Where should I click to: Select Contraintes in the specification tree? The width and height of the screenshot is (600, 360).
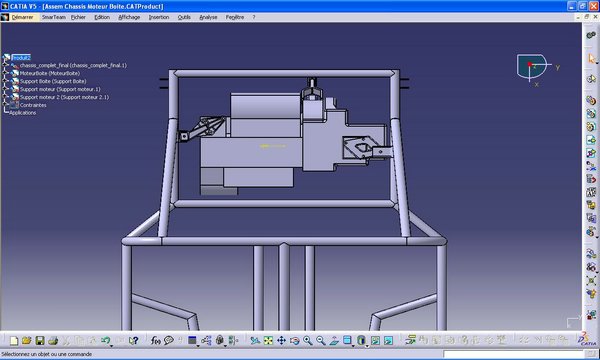(33, 105)
